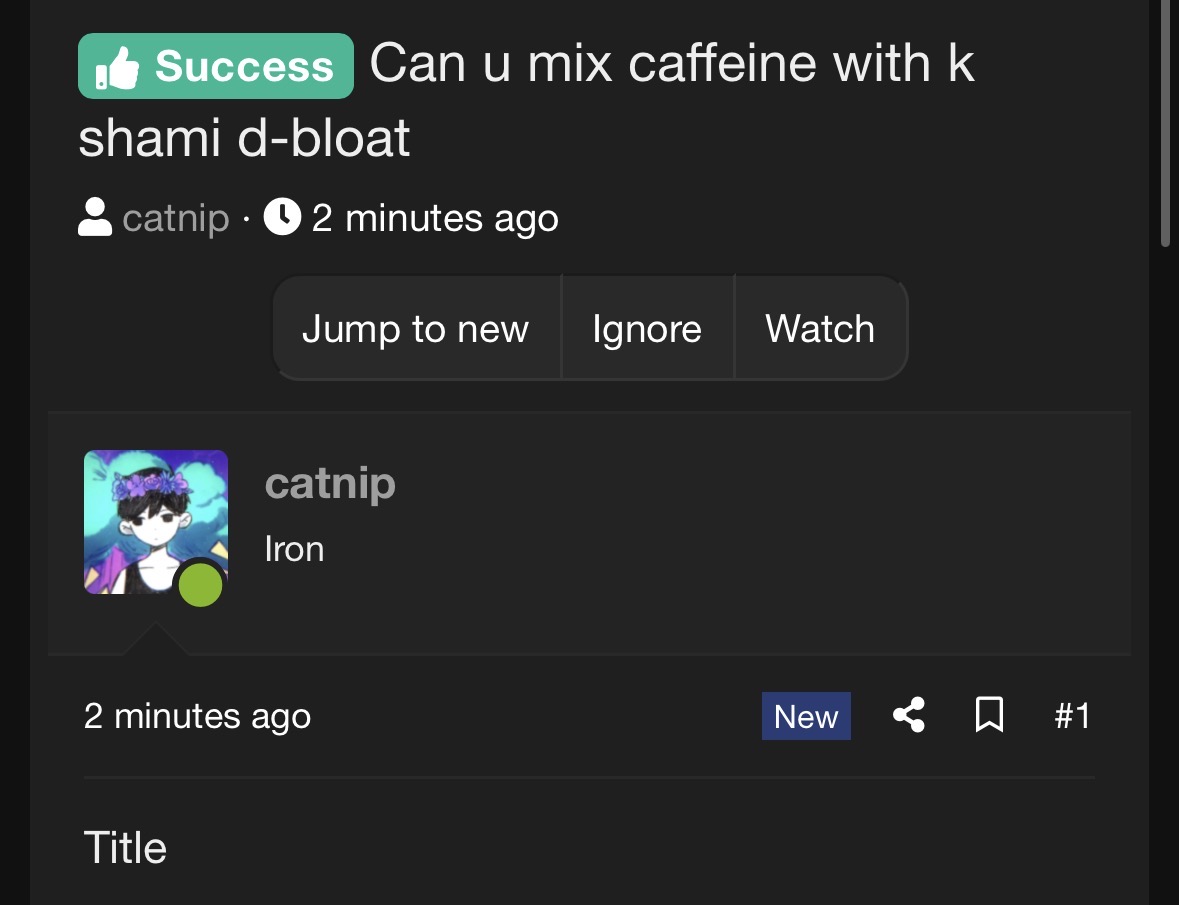Viewport: 1179px width, 905px height.
Task: Click the green online status dot
Action: 200,585
